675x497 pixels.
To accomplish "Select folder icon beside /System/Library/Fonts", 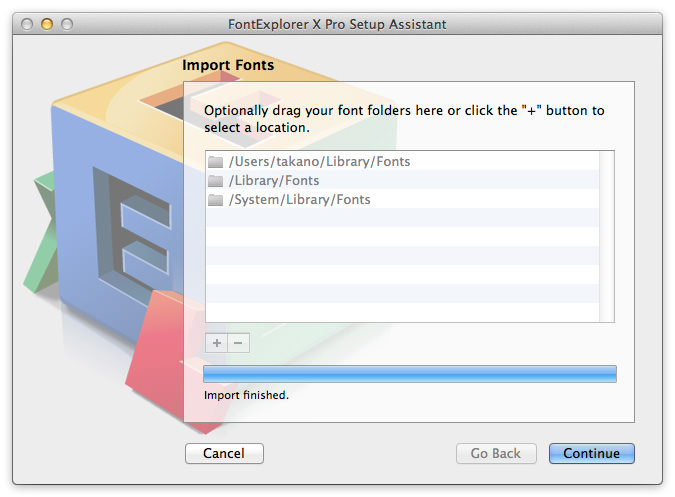I will [215, 200].
